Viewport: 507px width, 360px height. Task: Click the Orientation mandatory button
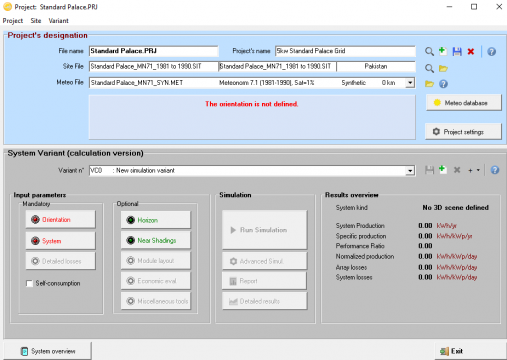point(60,219)
